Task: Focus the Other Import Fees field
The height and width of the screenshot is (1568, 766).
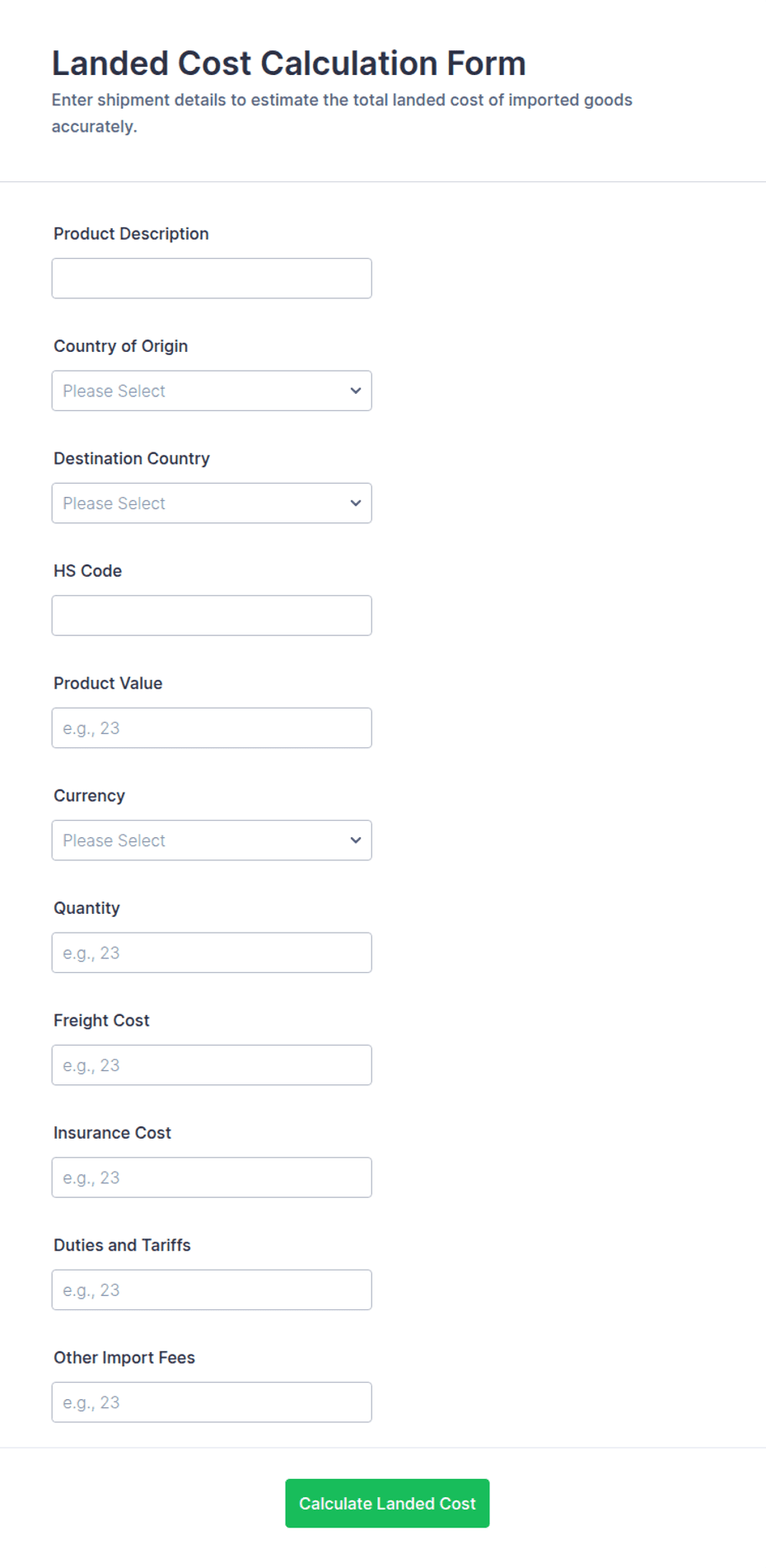Action: tap(212, 1402)
